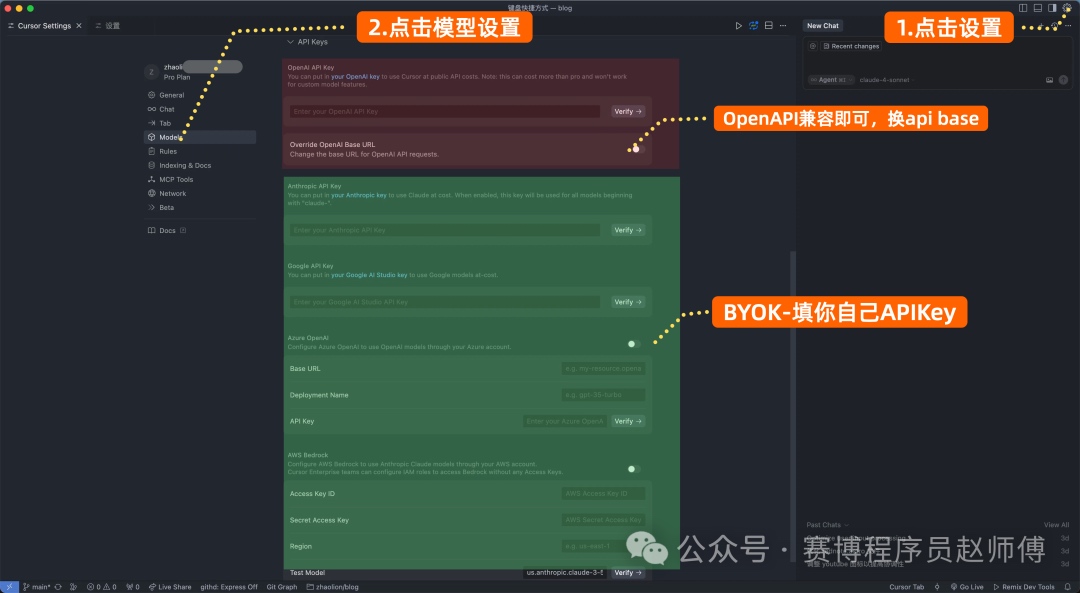Click the blue sync changes icon

(754, 25)
